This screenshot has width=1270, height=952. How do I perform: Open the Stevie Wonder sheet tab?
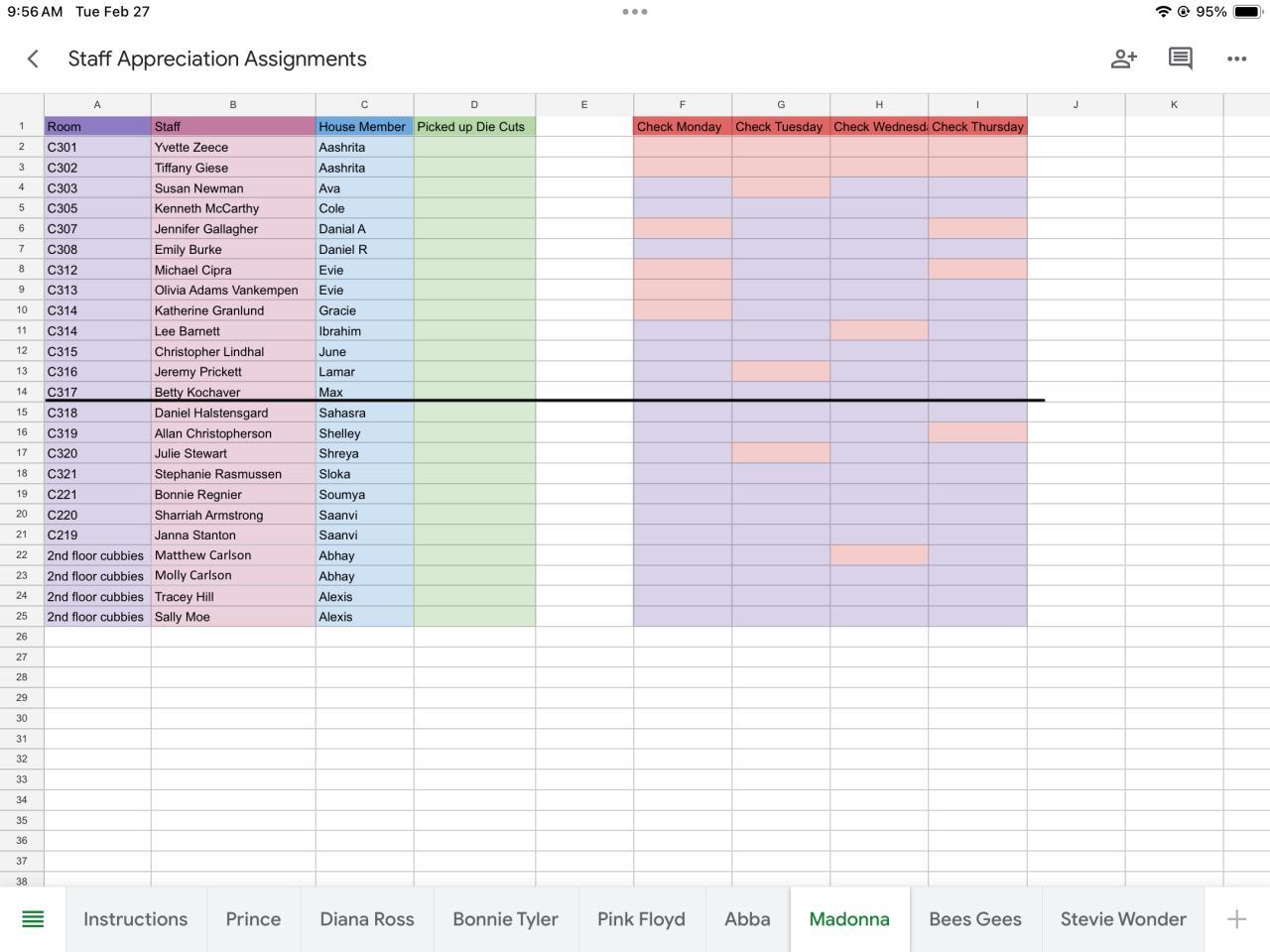[x=1123, y=919]
